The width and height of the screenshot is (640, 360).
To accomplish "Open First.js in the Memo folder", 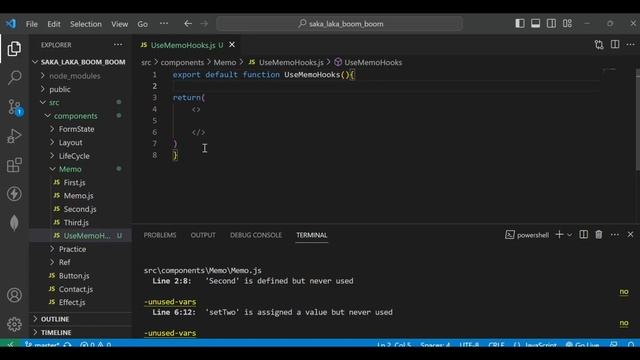I will tap(80, 182).
